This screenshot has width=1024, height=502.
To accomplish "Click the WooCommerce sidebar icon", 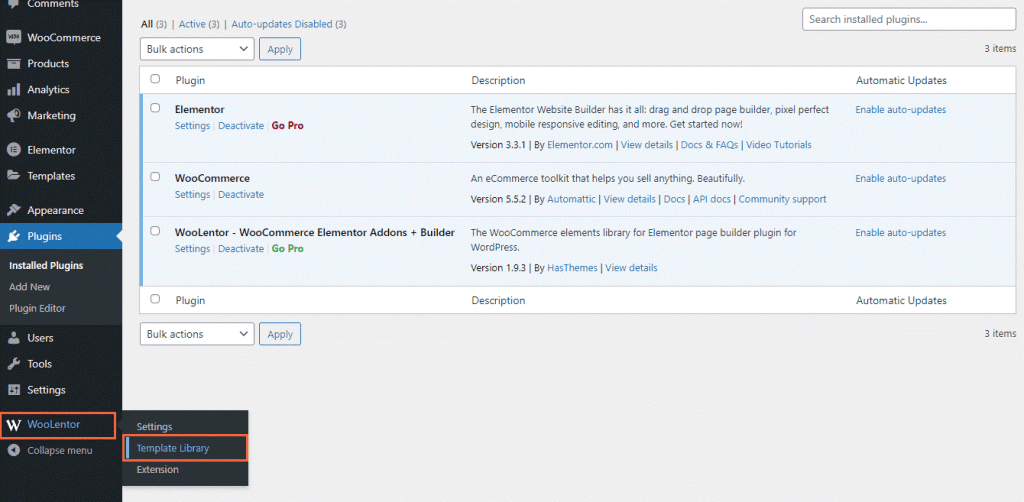I will click(x=13, y=38).
